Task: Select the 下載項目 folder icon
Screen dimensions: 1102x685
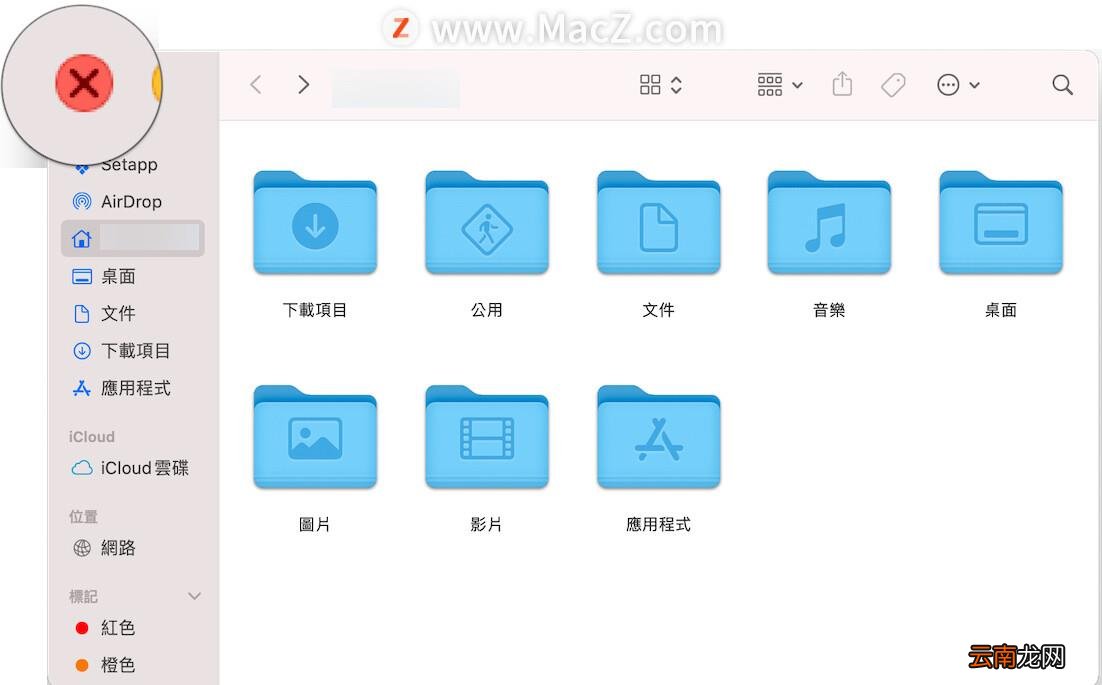Action: point(315,223)
